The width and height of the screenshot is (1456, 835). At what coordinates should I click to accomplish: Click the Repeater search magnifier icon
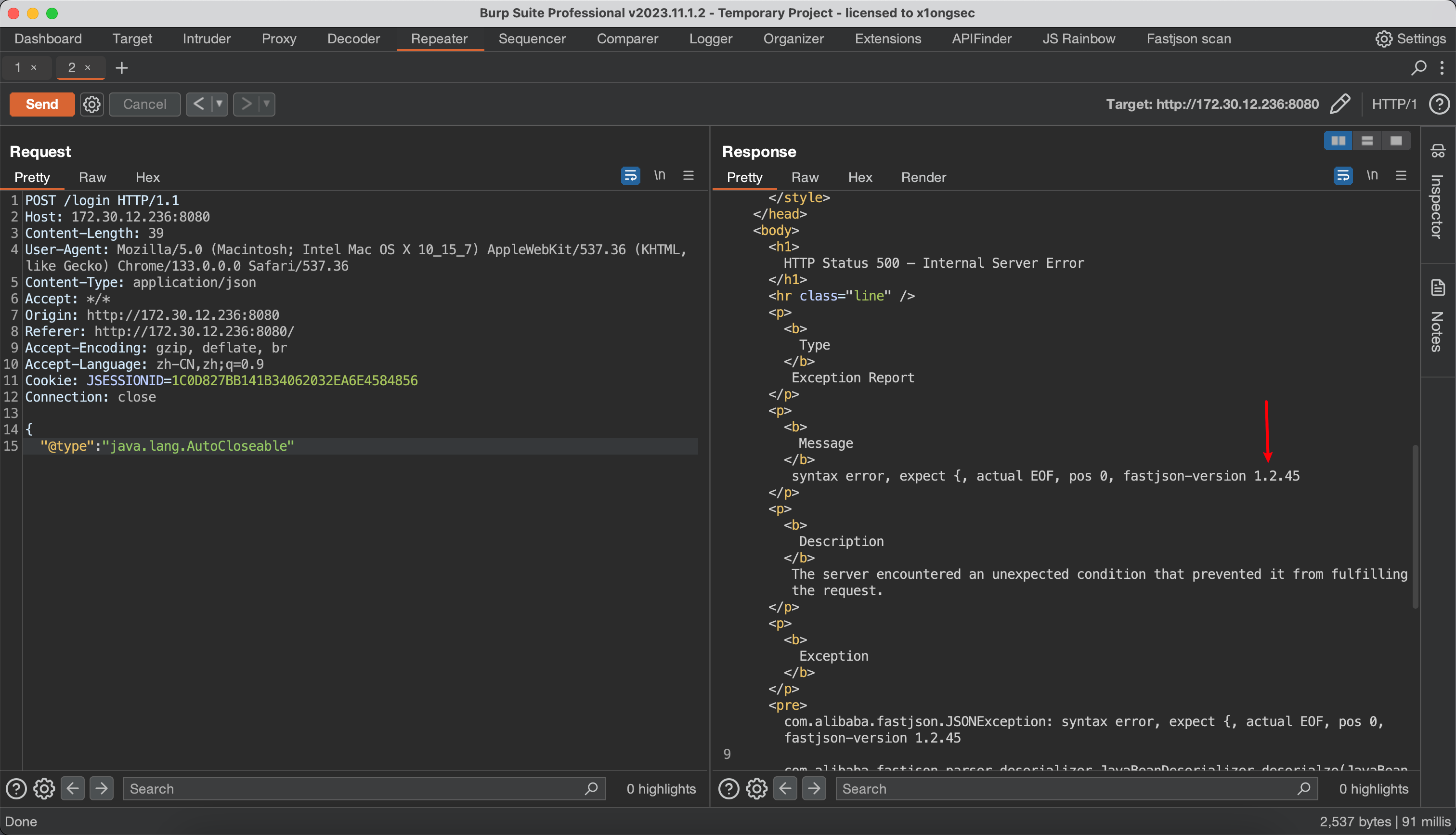point(1418,68)
